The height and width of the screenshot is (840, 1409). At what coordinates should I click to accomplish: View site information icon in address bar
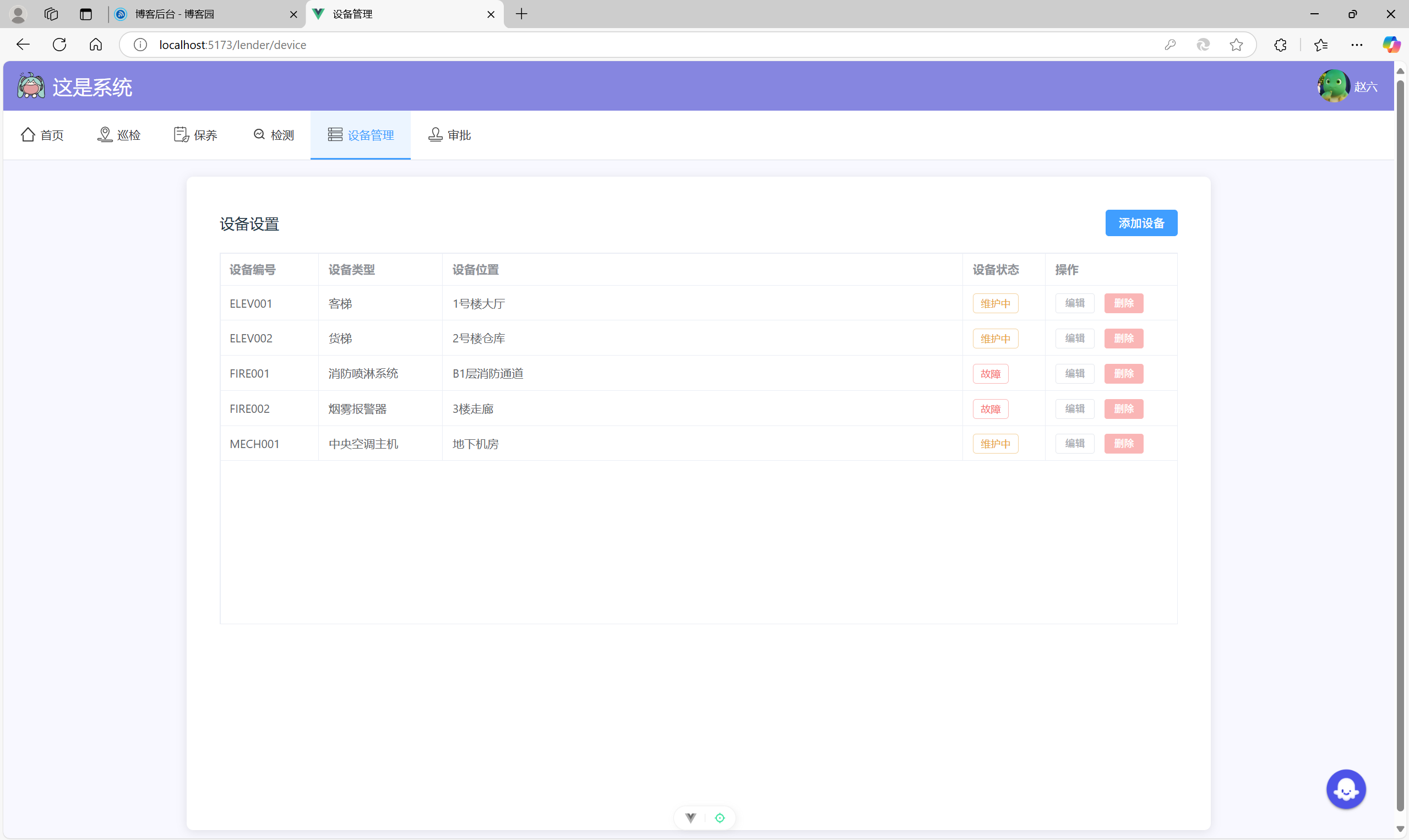click(140, 45)
